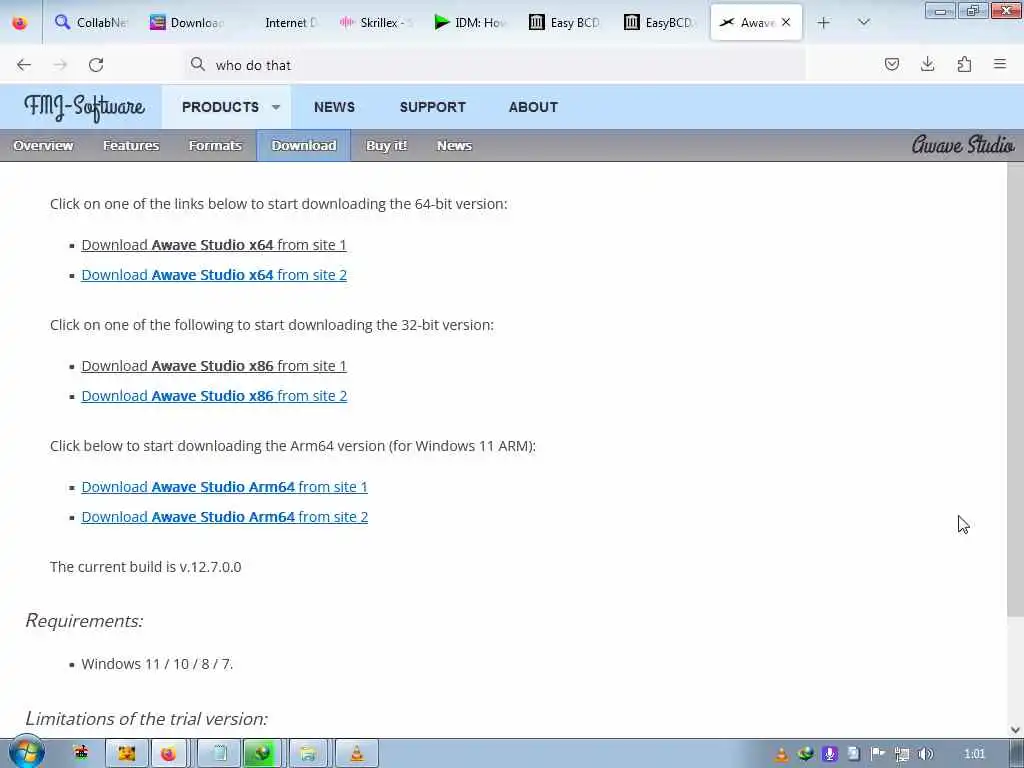Download Awave Studio Arm64 from site 2
This screenshot has width=1024, height=768.
point(224,517)
